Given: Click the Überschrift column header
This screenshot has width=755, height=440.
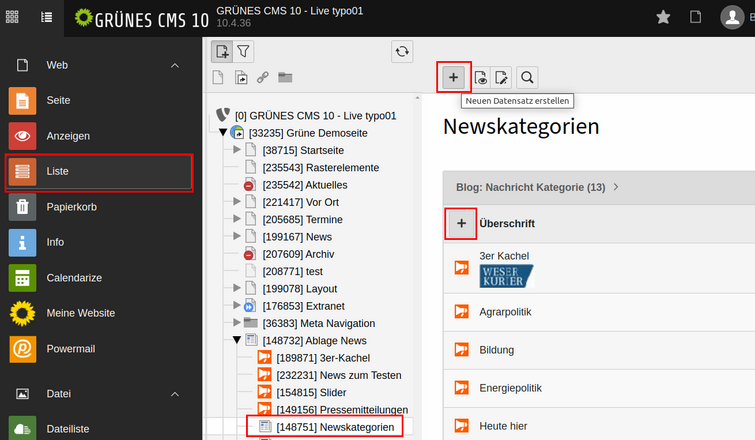Looking at the screenshot, I should (507, 224).
